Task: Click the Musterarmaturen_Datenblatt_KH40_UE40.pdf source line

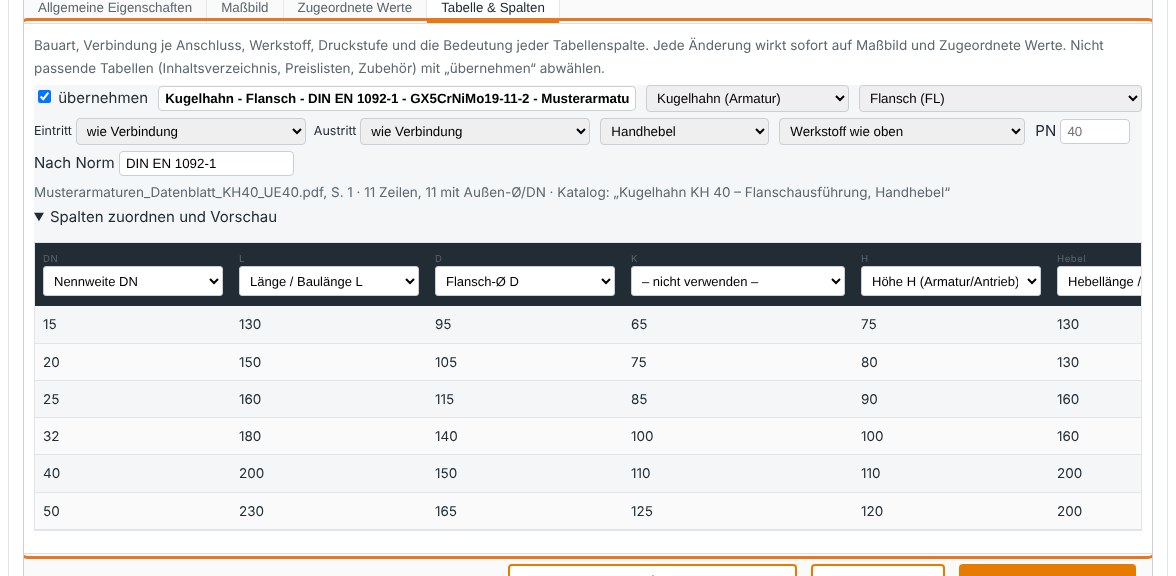Action: [492, 193]
